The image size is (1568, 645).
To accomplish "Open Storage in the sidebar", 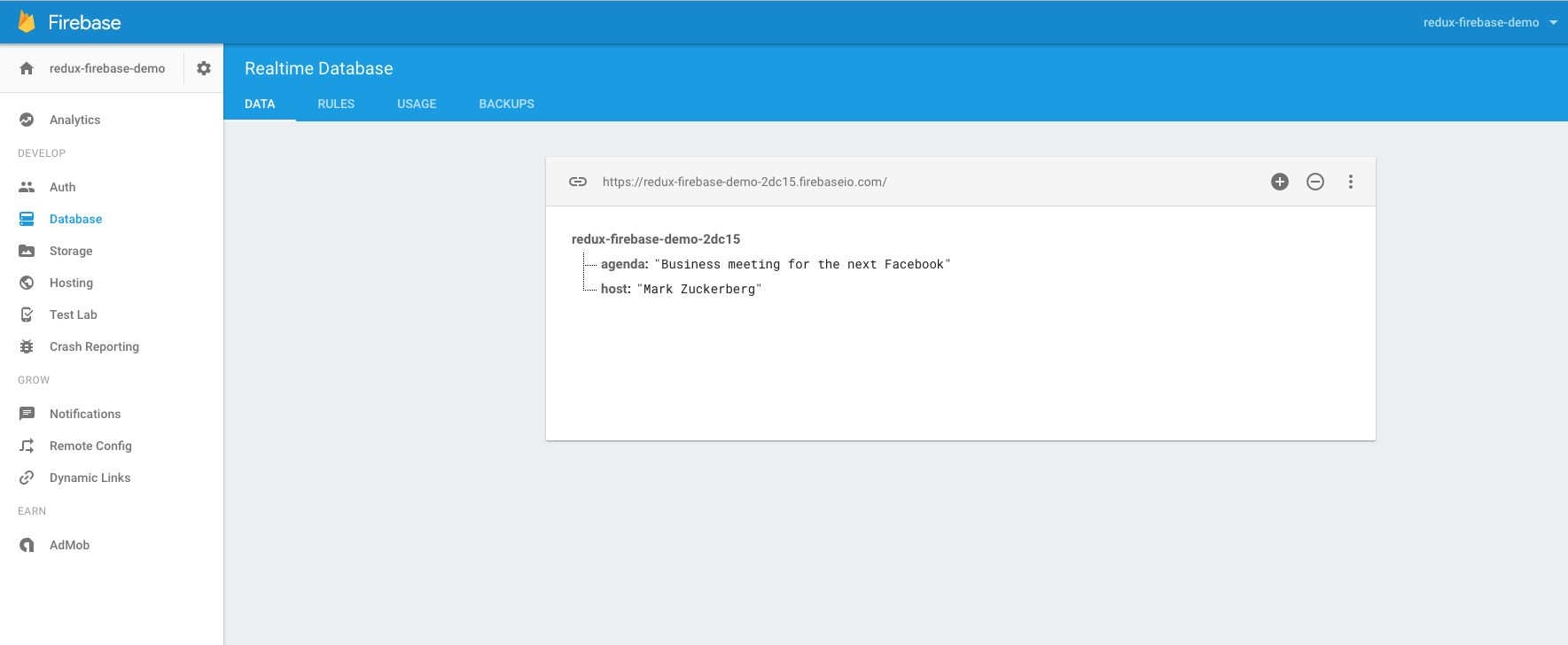I will [x=71, y=251].
